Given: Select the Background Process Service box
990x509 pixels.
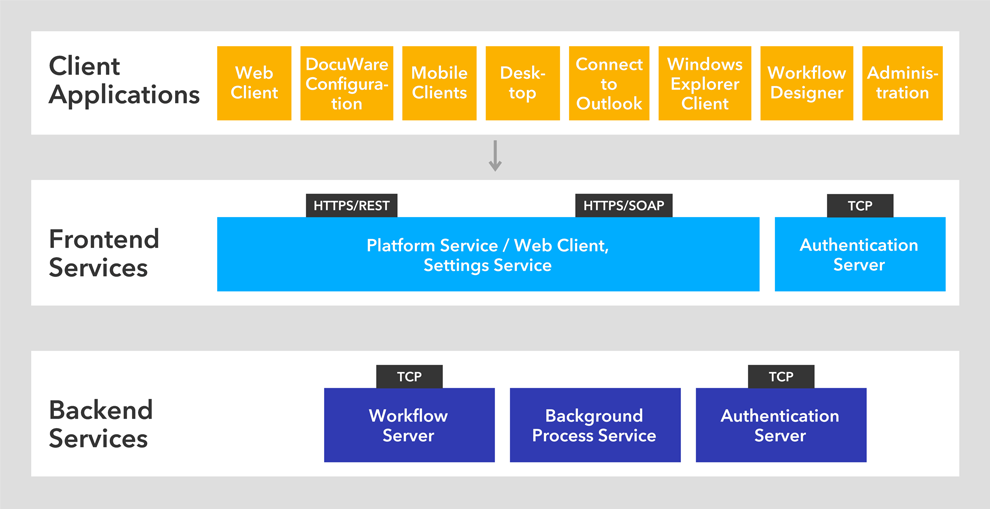Looking at the screenshot, I should click(x=594, y=426).
